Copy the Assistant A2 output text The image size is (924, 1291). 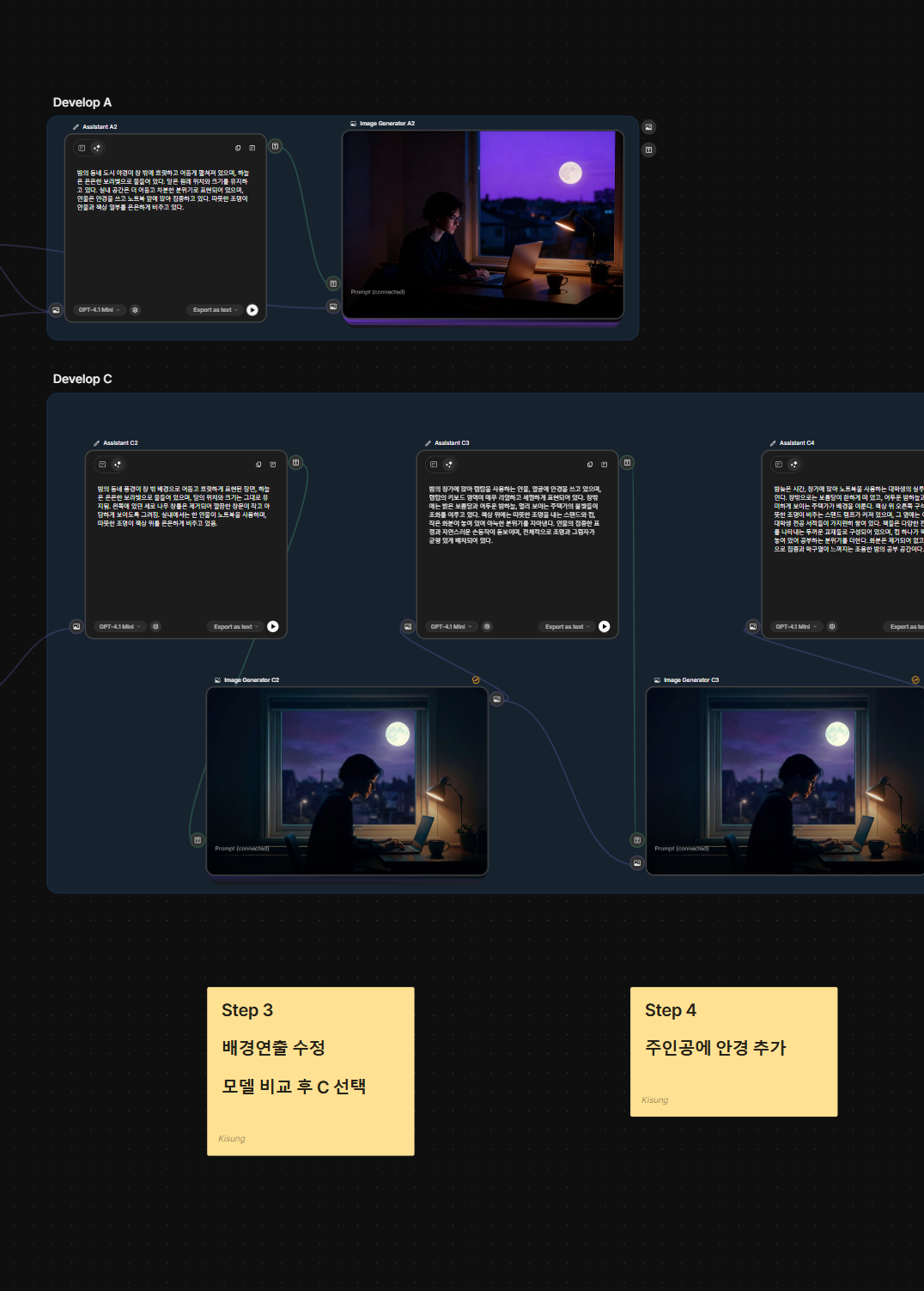tap(238, 148)
